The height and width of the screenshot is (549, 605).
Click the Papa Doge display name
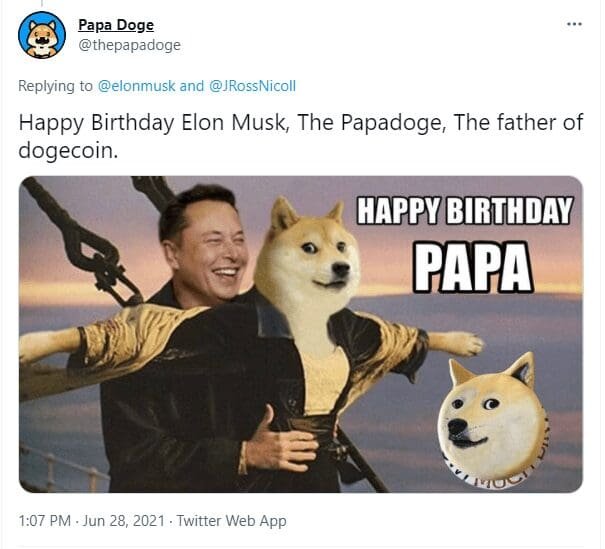tap(116, 25)
